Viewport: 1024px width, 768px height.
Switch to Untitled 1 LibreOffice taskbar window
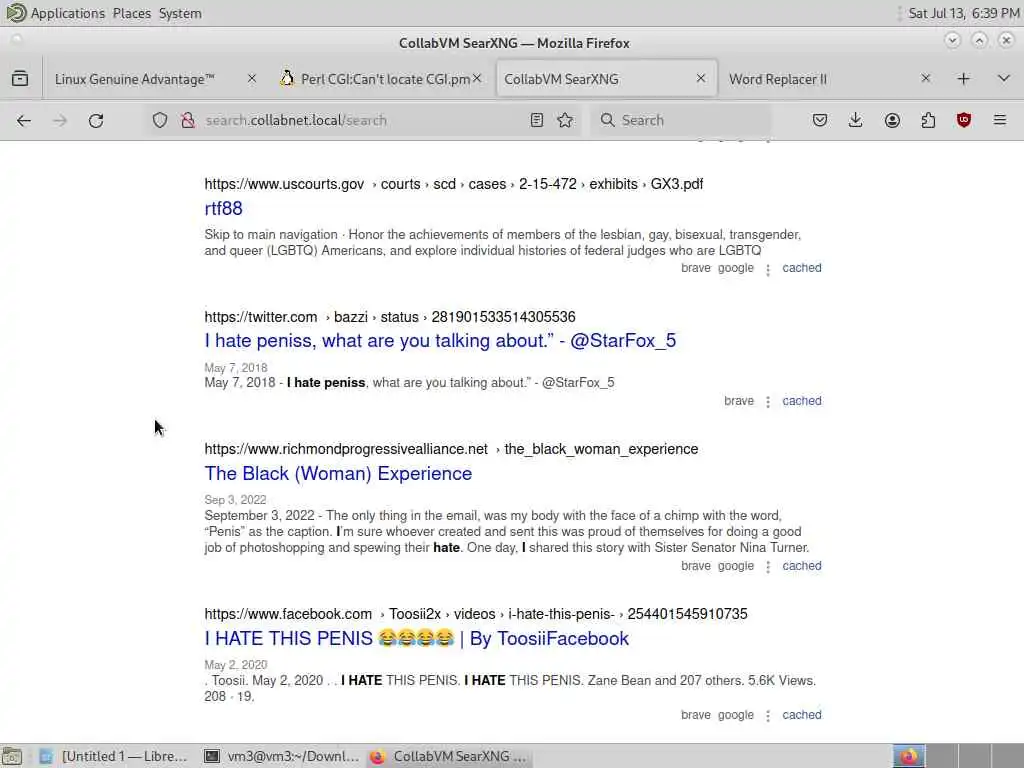114,756
